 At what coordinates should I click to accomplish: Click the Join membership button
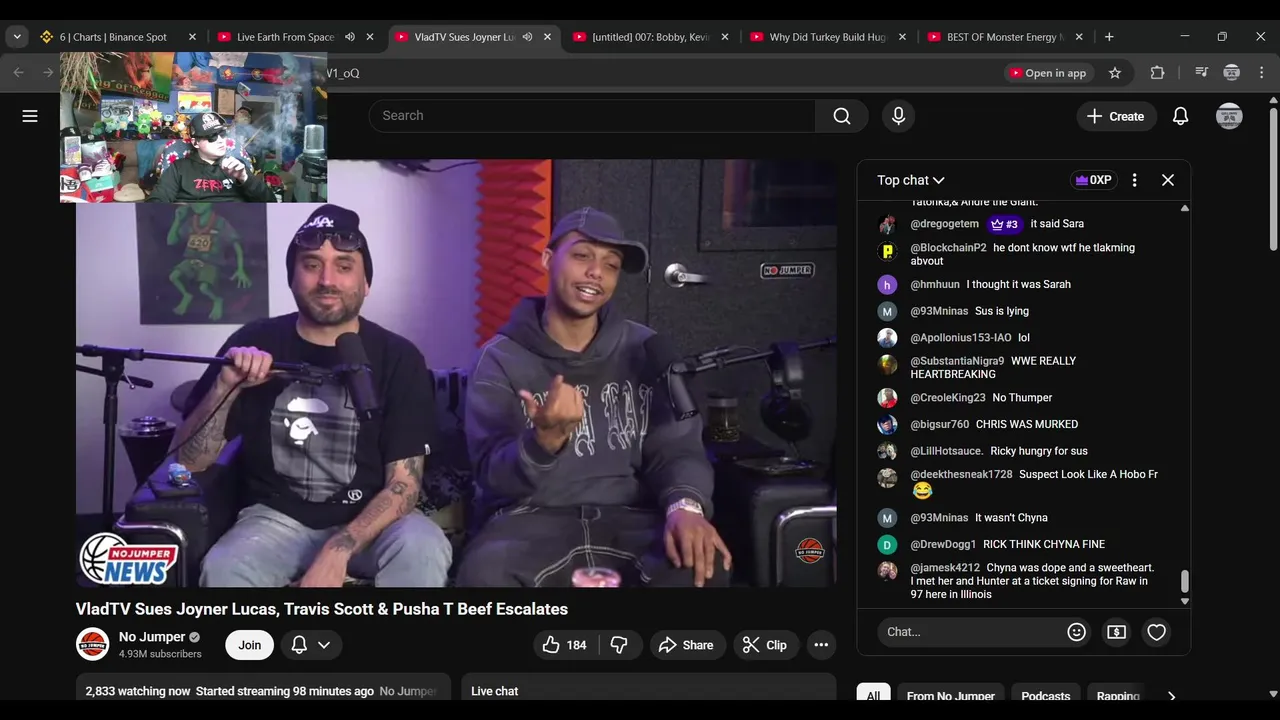[x=249, y=645]
